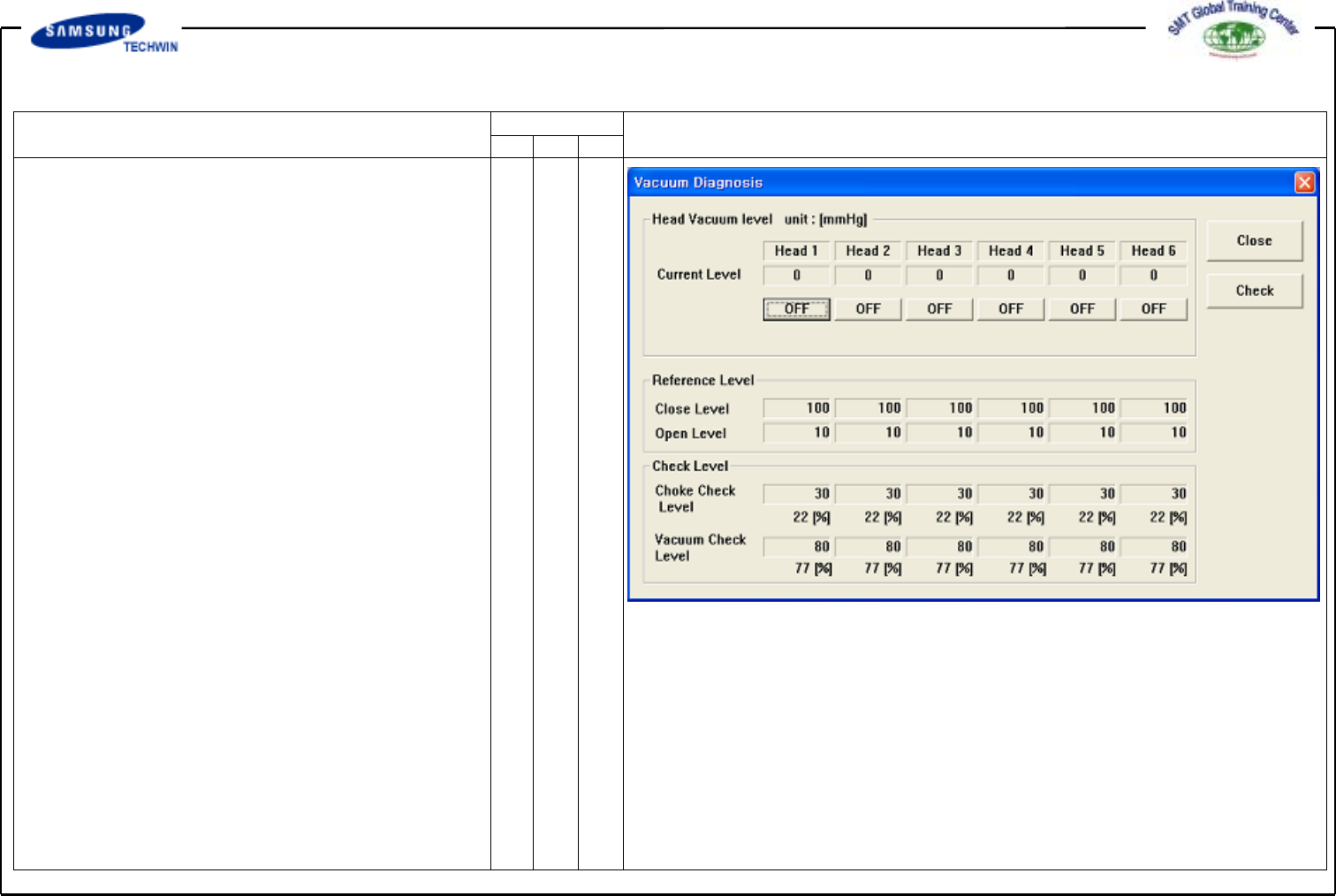Select Current Level field for Head 4
Image resolution: width=1336 pixels, height=896 pixels.
[x=1011, y=276]
